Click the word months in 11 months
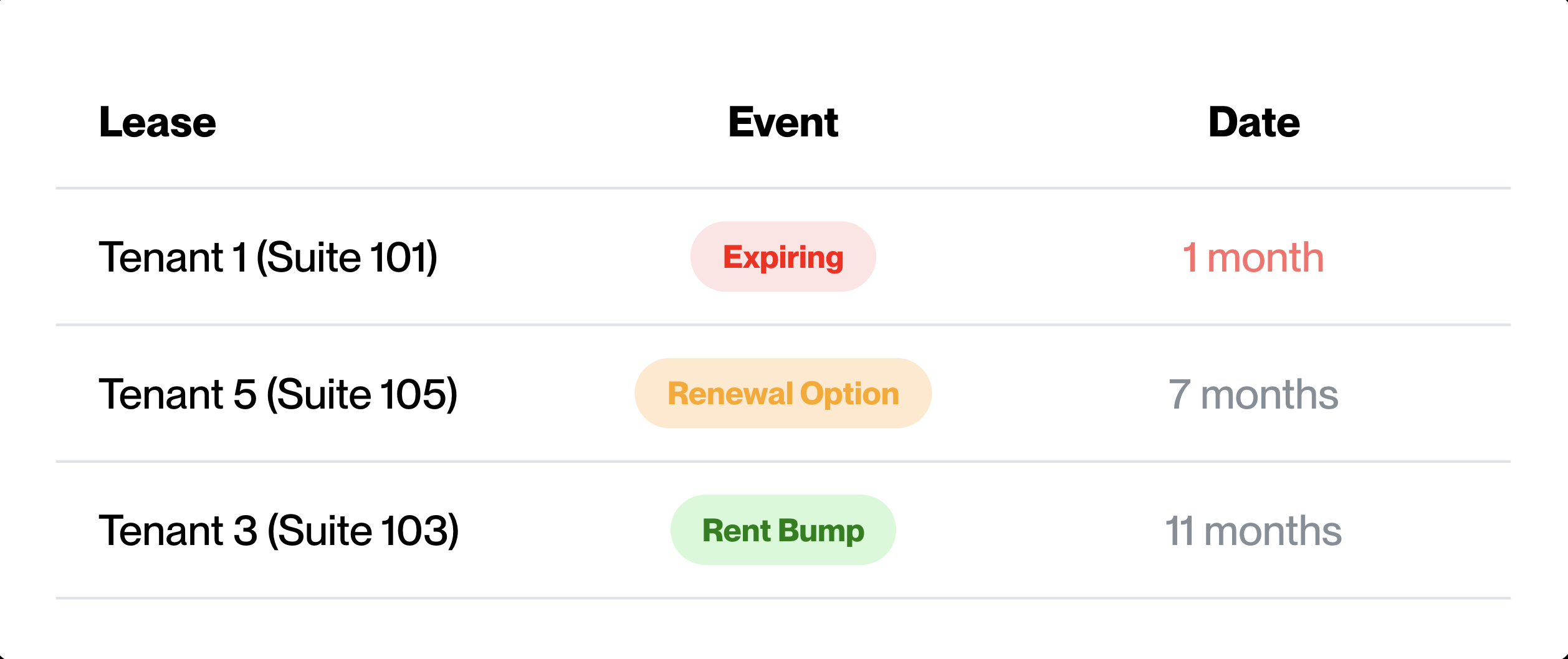Viewport: 1568px width, 659px height. pyautogui.click(x=1273, y=531)
